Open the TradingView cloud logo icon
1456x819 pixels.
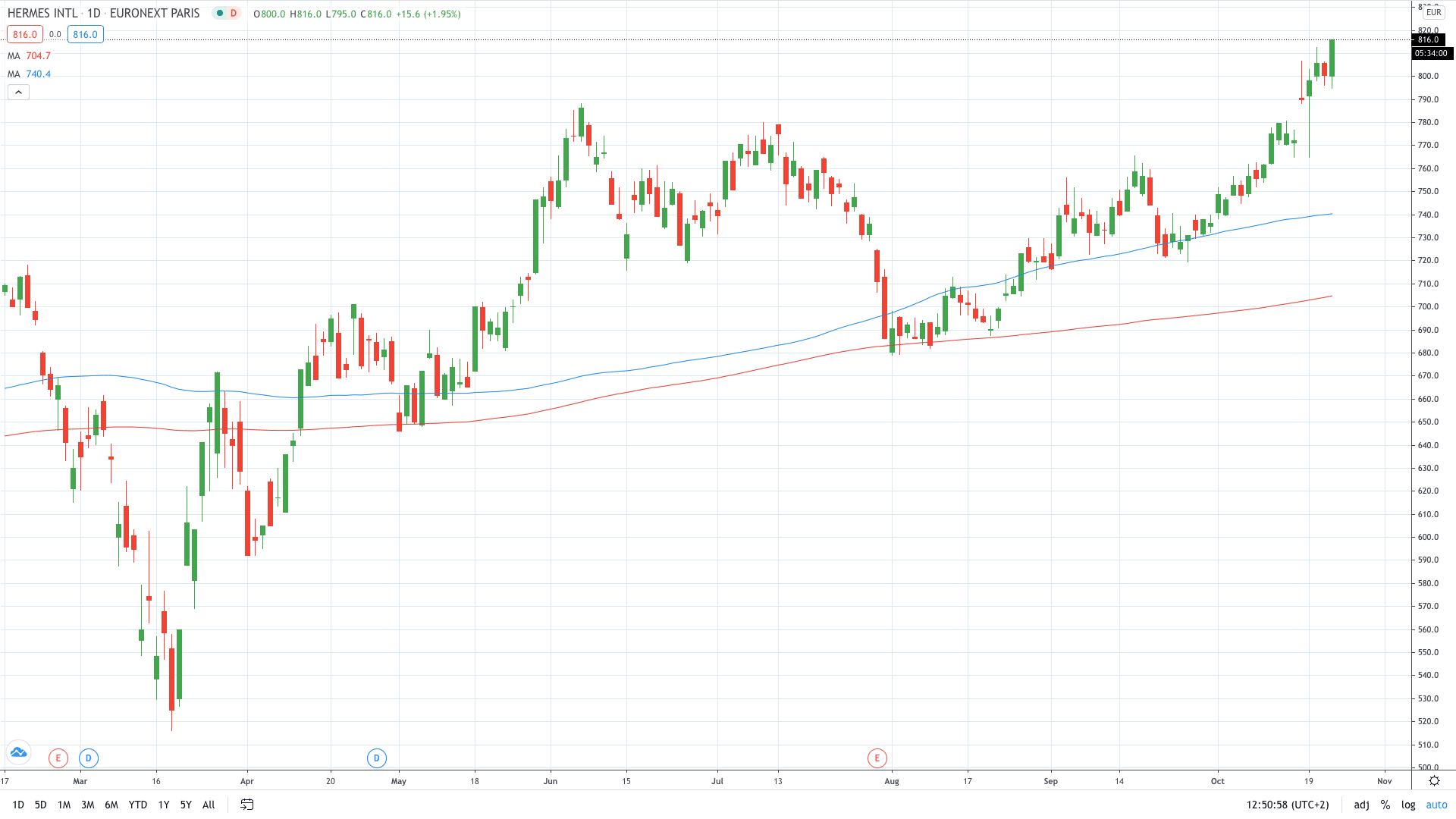(18, 752)
